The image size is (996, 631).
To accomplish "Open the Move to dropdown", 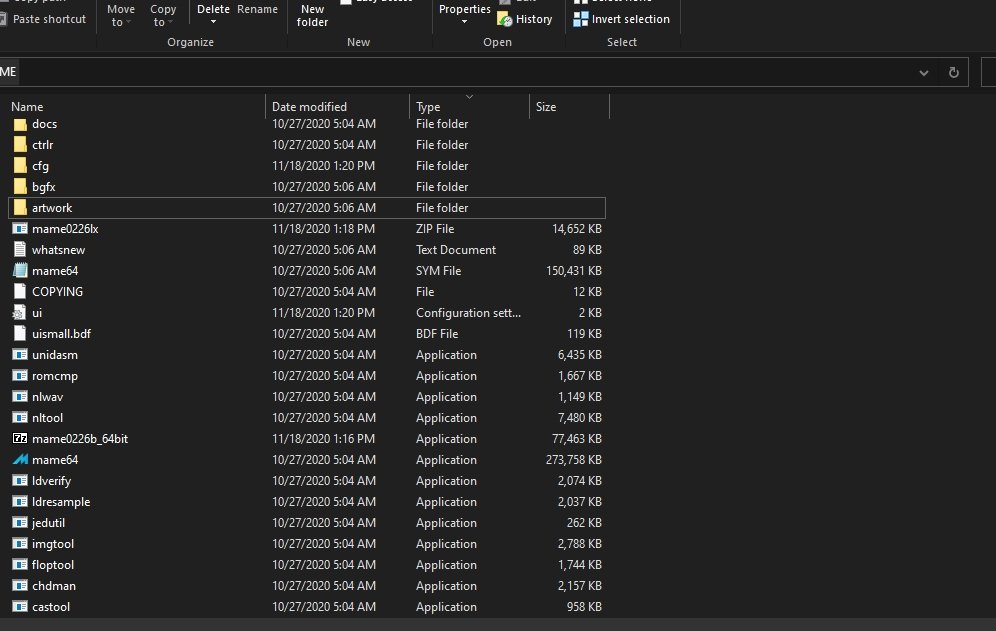I will 121,15.
